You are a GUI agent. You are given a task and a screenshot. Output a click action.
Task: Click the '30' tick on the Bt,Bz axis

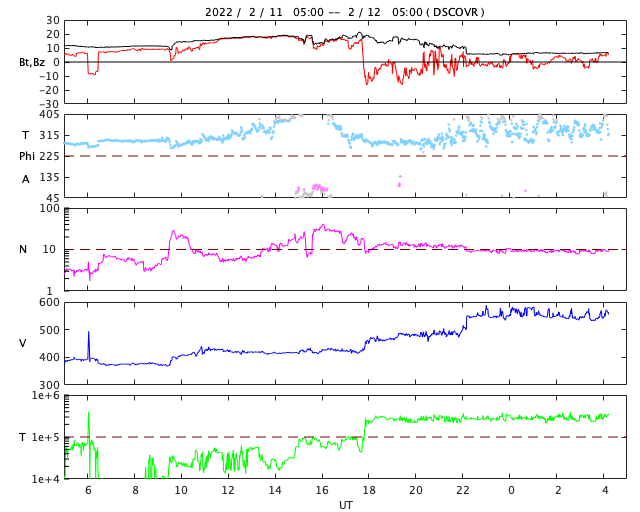pyautogui.click(x=53, y=20)
